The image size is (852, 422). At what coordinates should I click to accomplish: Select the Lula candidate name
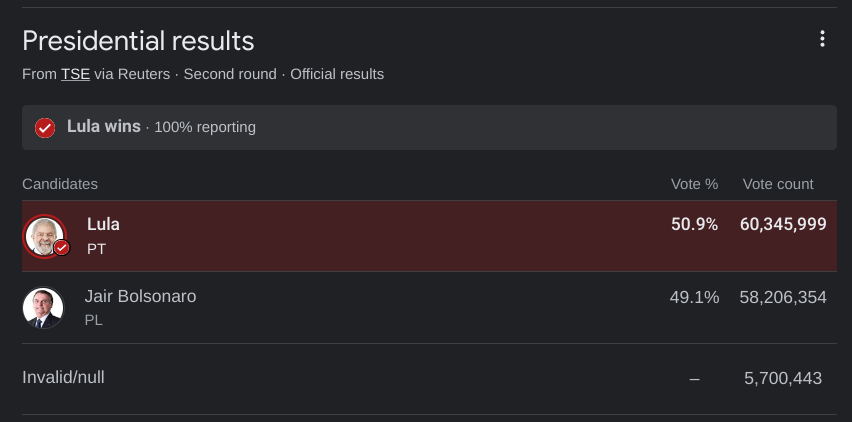103,224
